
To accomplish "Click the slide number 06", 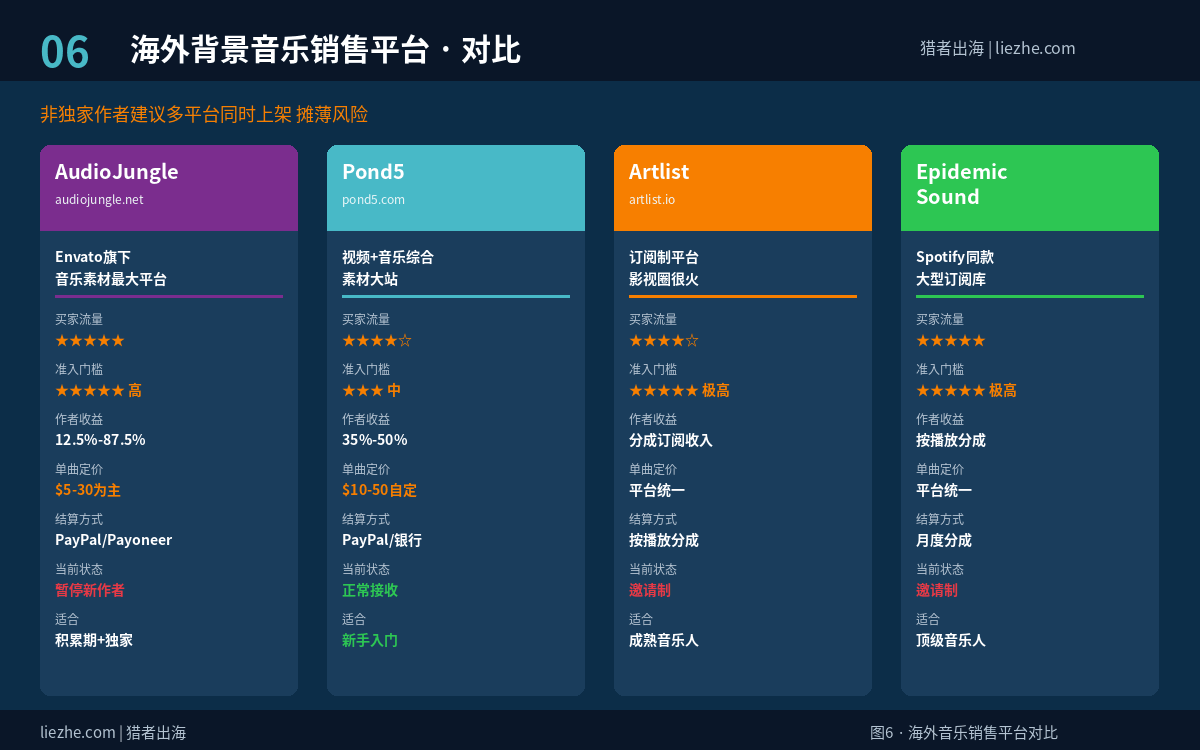I will tap(65, 52).
